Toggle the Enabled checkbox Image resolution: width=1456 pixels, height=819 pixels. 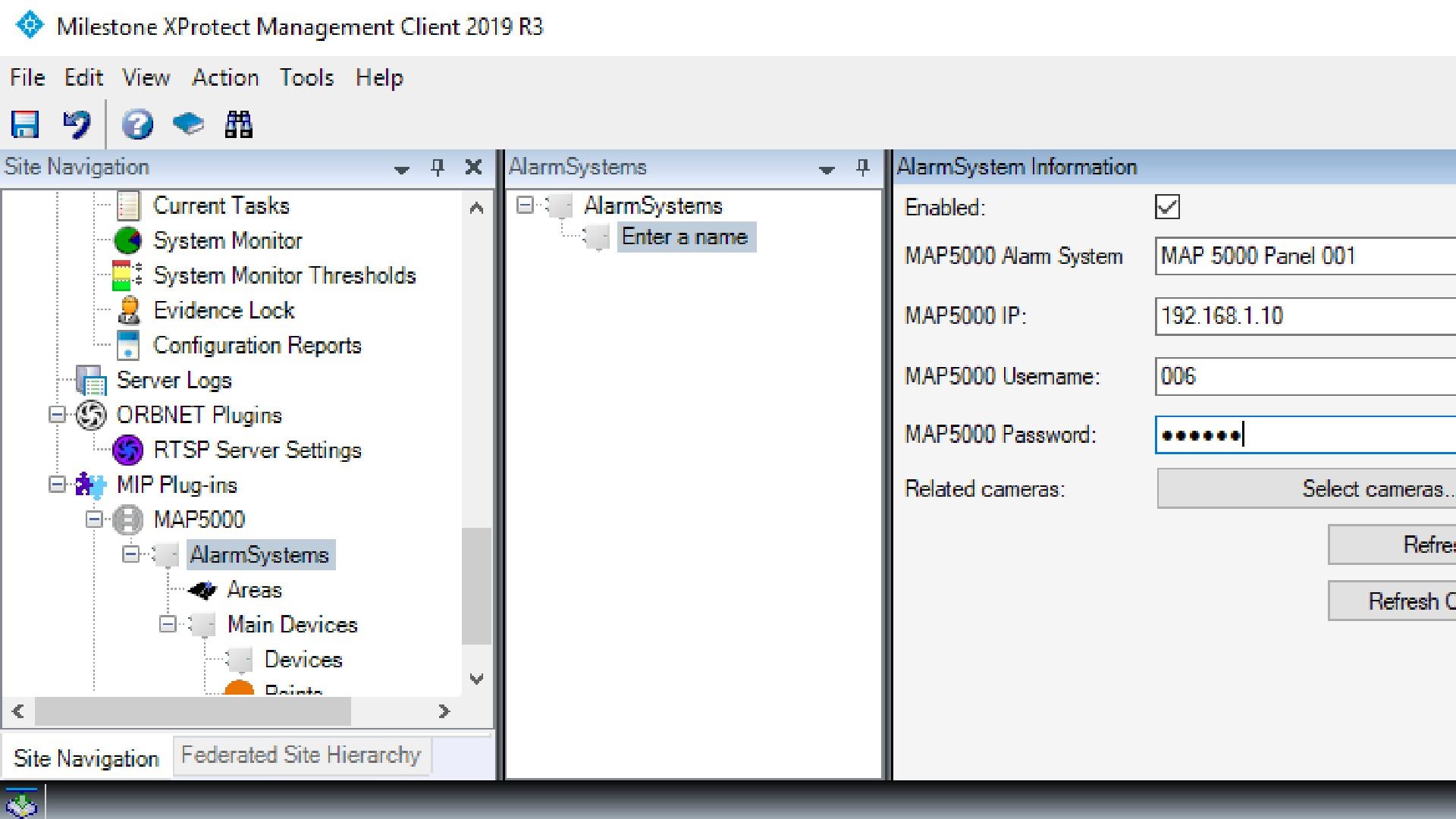(1167, 207)
